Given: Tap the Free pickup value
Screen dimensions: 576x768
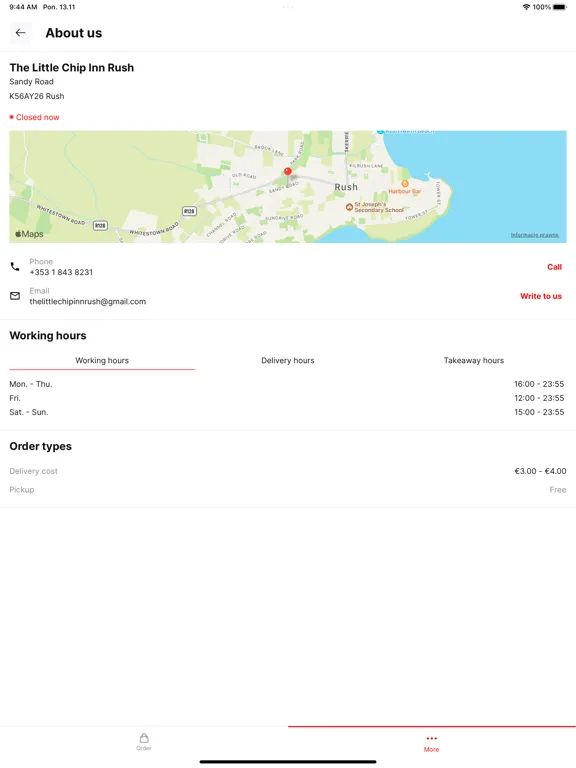Looking at the screenshot, I should (x=558, y=490).
